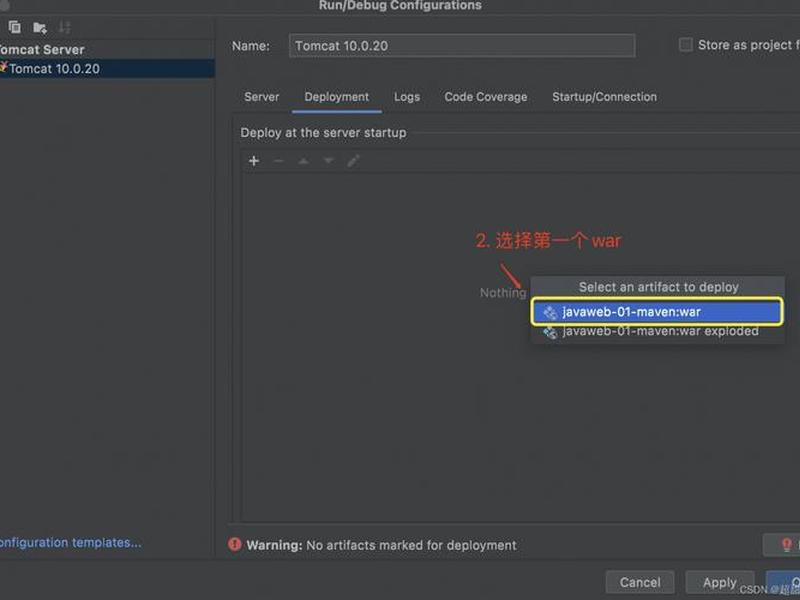Open the Deployment tab
Screen dimensions: 800x600
pos(337,97)
